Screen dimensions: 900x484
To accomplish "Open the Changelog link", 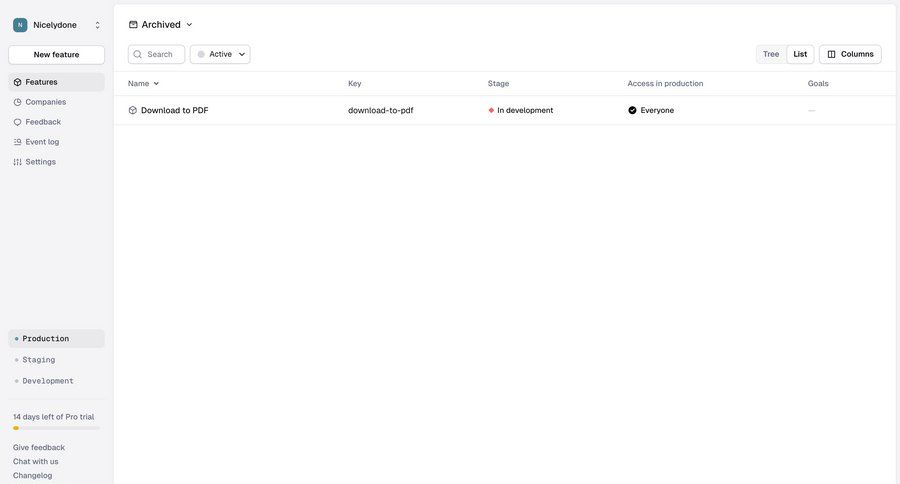I will point(32,475).
